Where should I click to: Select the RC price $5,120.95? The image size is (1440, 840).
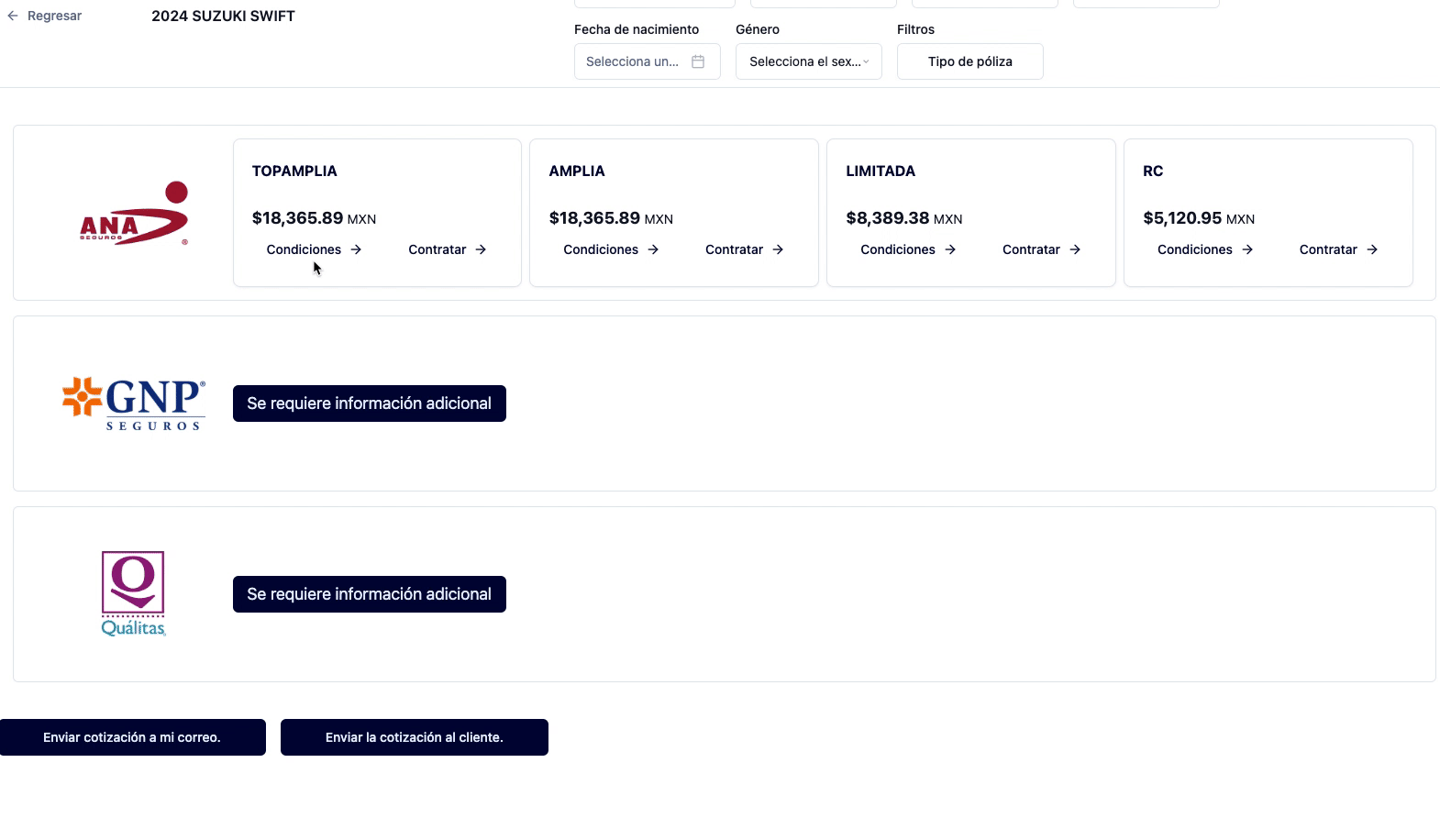tap(1182, 218)
